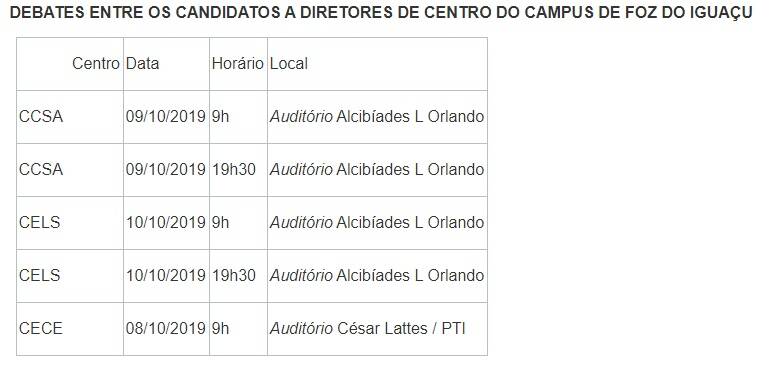Select the Data column header
The width and height of the screenshot is (781, 367).
pyautogui.click(x=142, y=64)
